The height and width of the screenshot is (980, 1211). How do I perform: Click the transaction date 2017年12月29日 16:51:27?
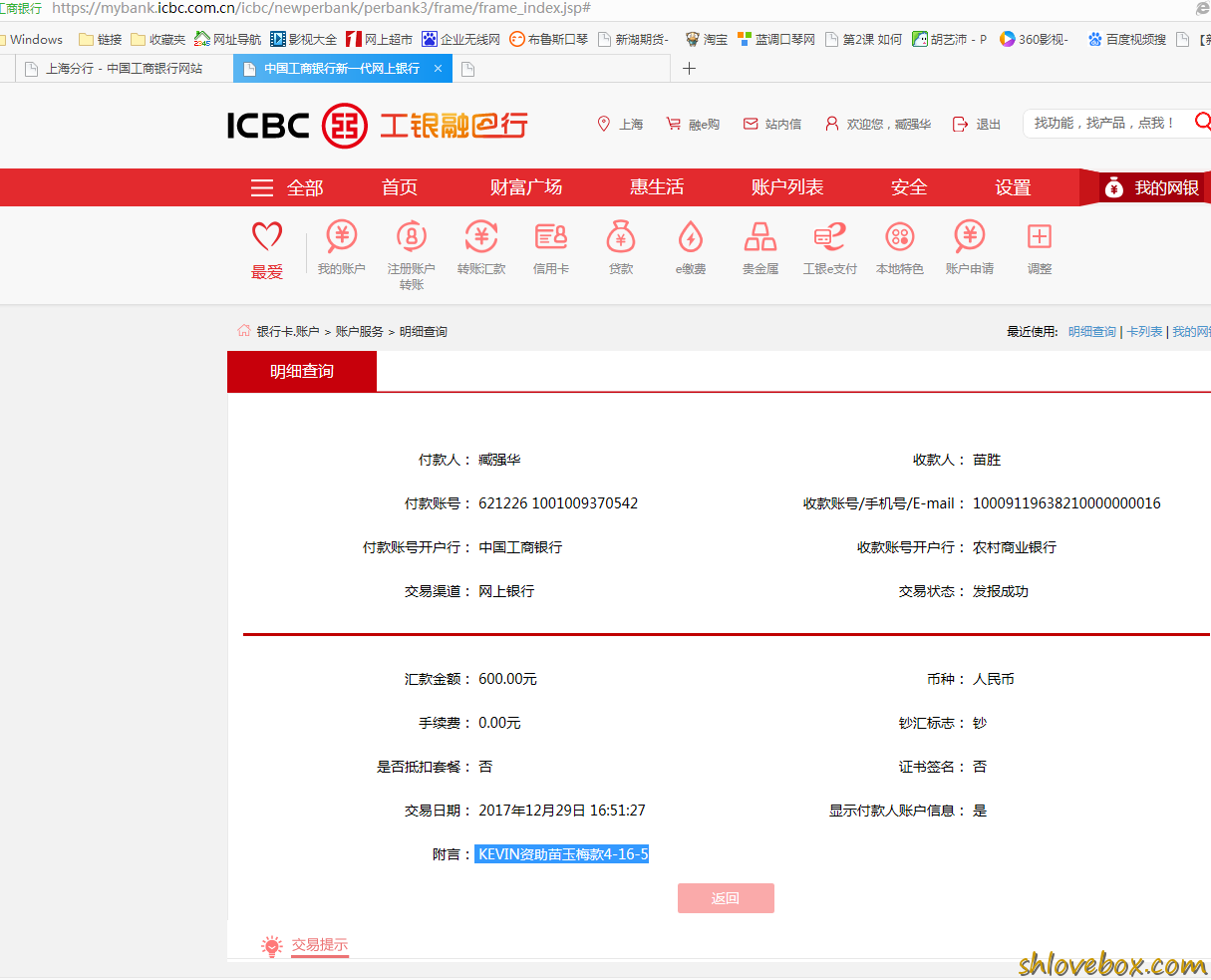[x=562, y=811]
